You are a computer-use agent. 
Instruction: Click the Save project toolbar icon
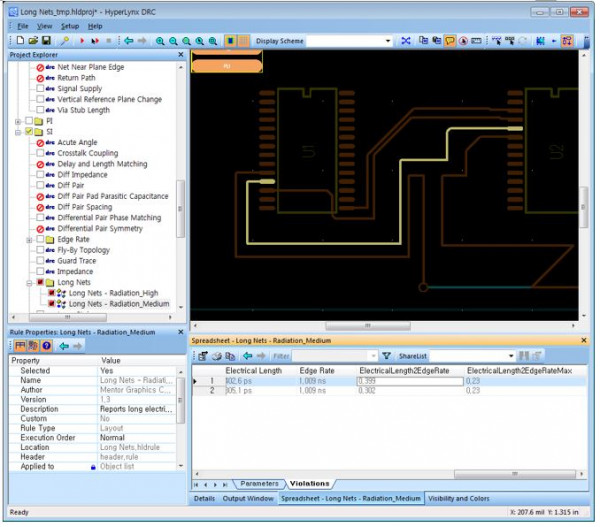46,41
